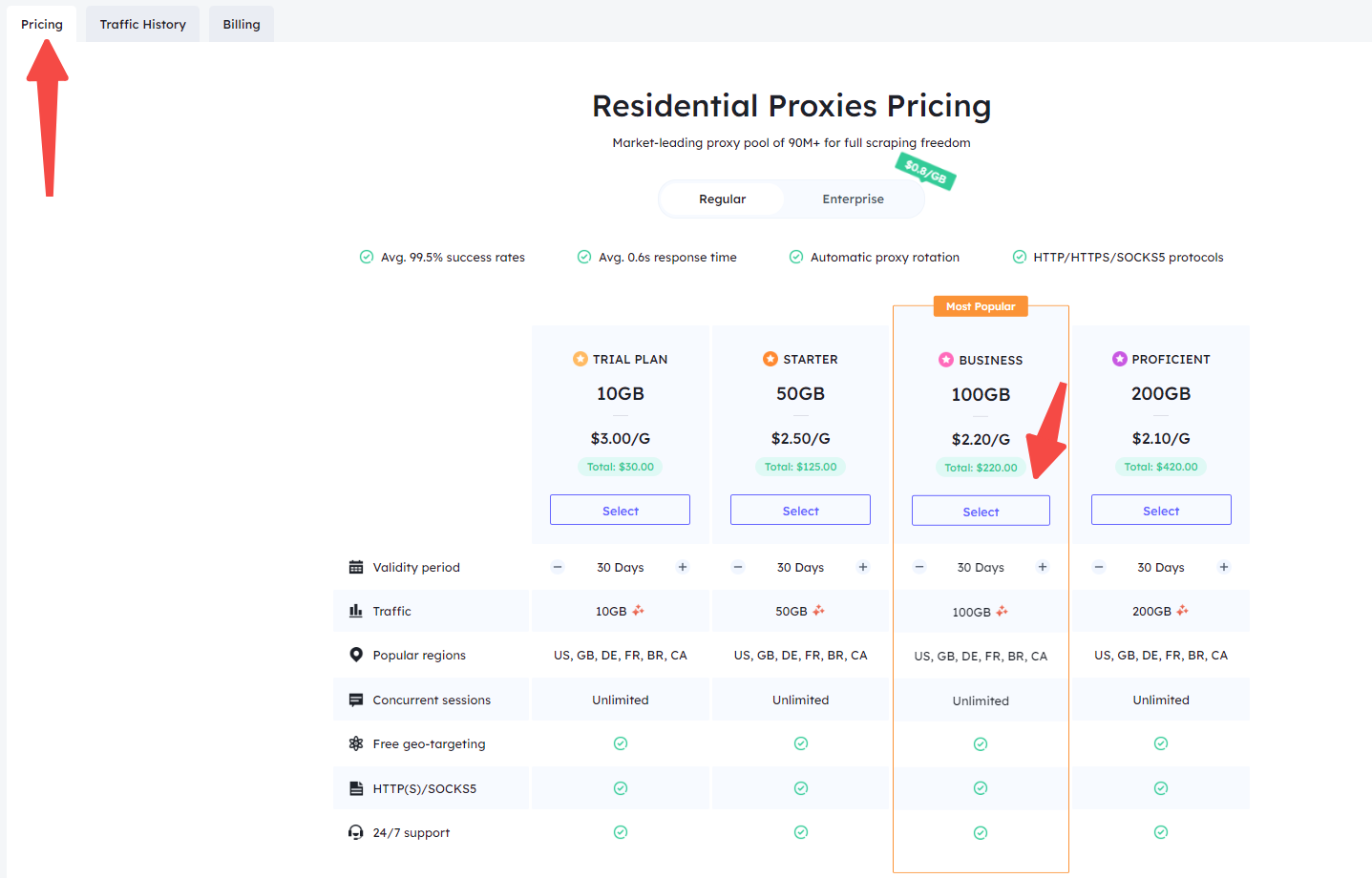Image resolution: width=1372 pixels, height=878 pixels.
Task: Open the Billing tab
Action: [x=242, y=24]
